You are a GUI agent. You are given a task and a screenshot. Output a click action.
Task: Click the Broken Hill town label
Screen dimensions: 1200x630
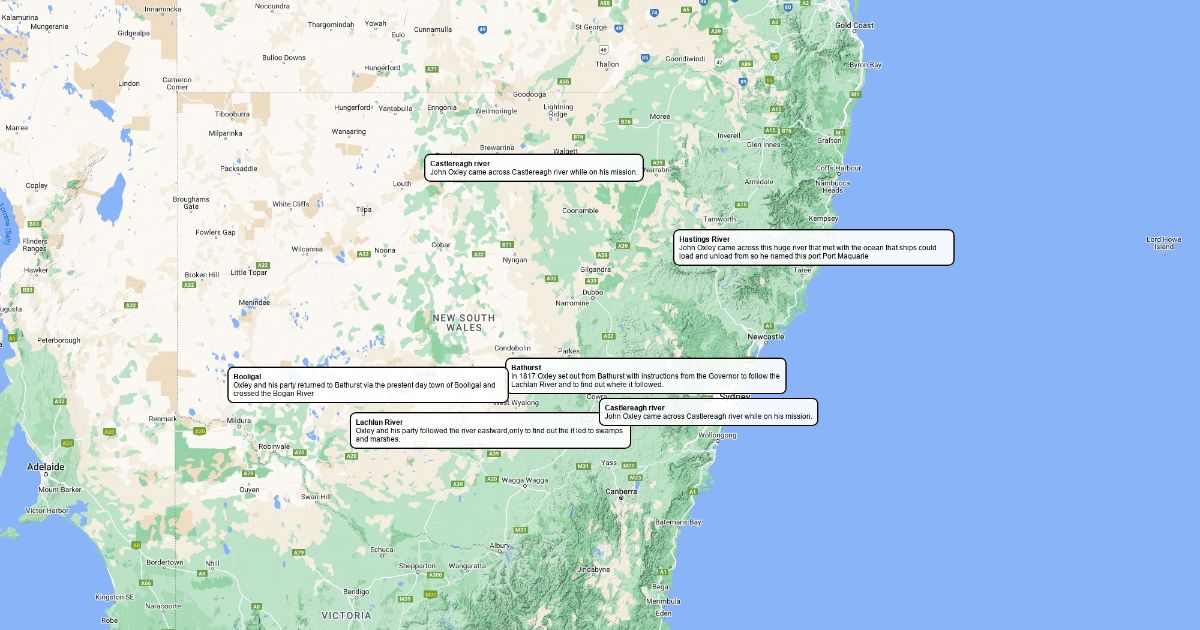[201, 274]
